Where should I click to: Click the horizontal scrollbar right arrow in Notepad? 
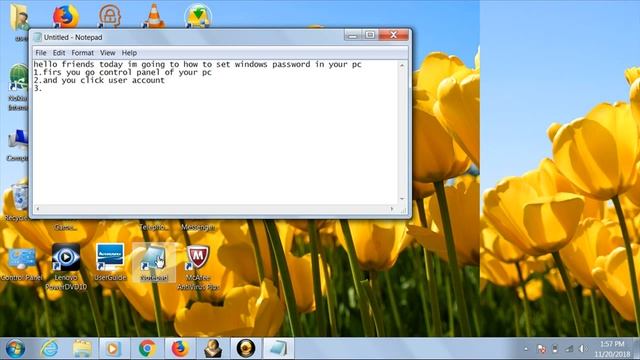pyautogui.click(x=392, y=209)
